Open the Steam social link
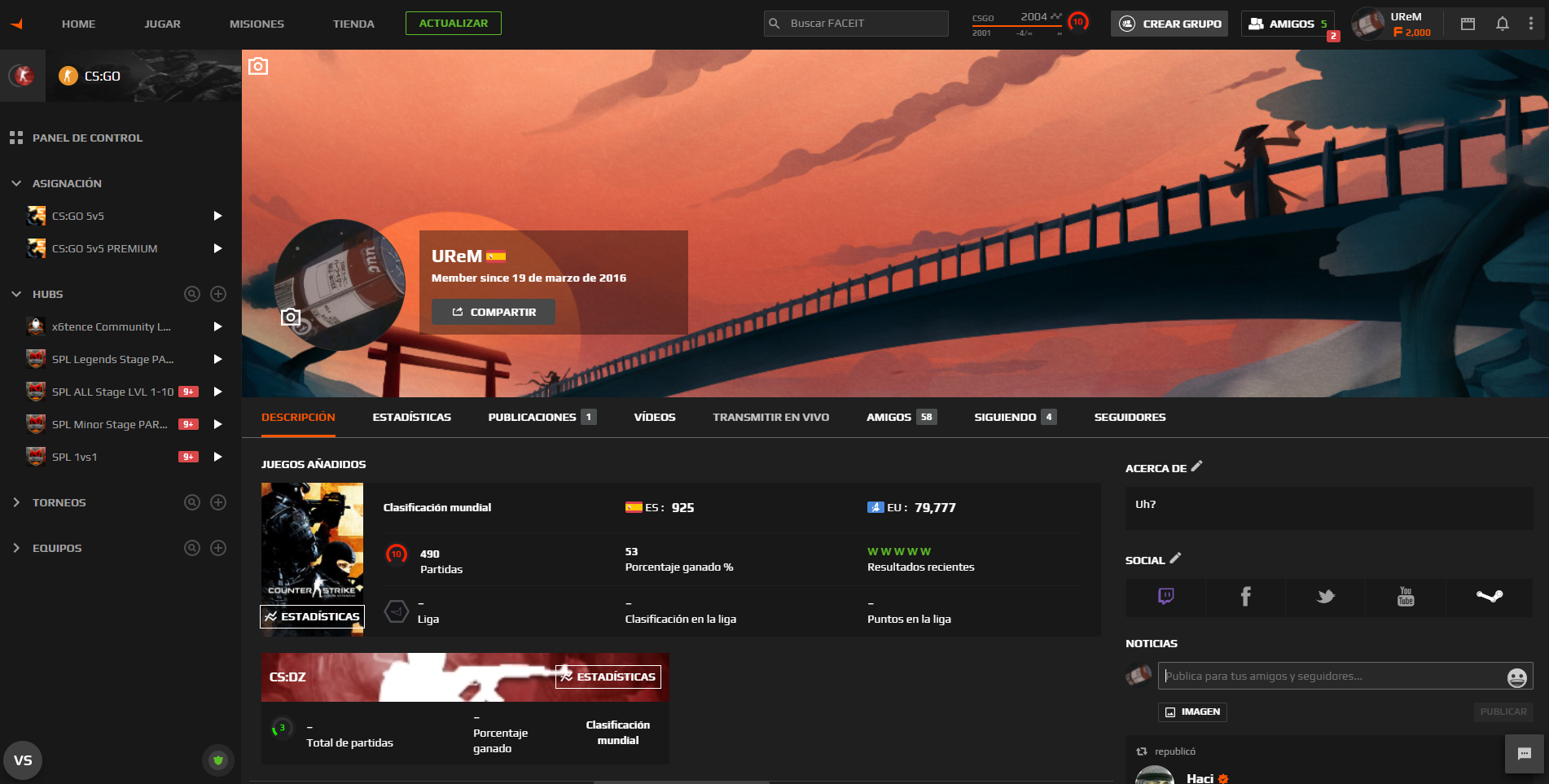 1490,597
